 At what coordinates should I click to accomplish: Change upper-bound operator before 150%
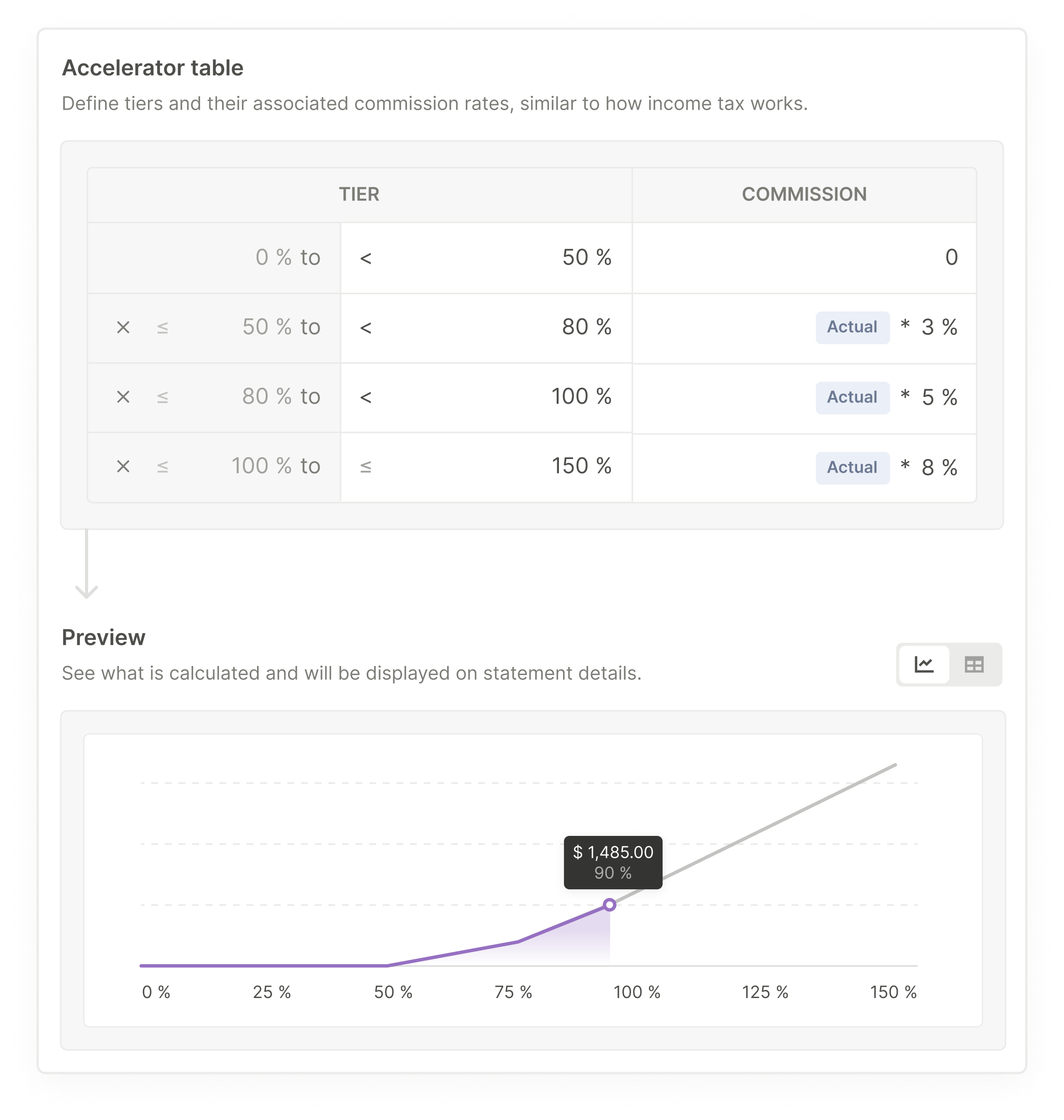pos(366,466)
